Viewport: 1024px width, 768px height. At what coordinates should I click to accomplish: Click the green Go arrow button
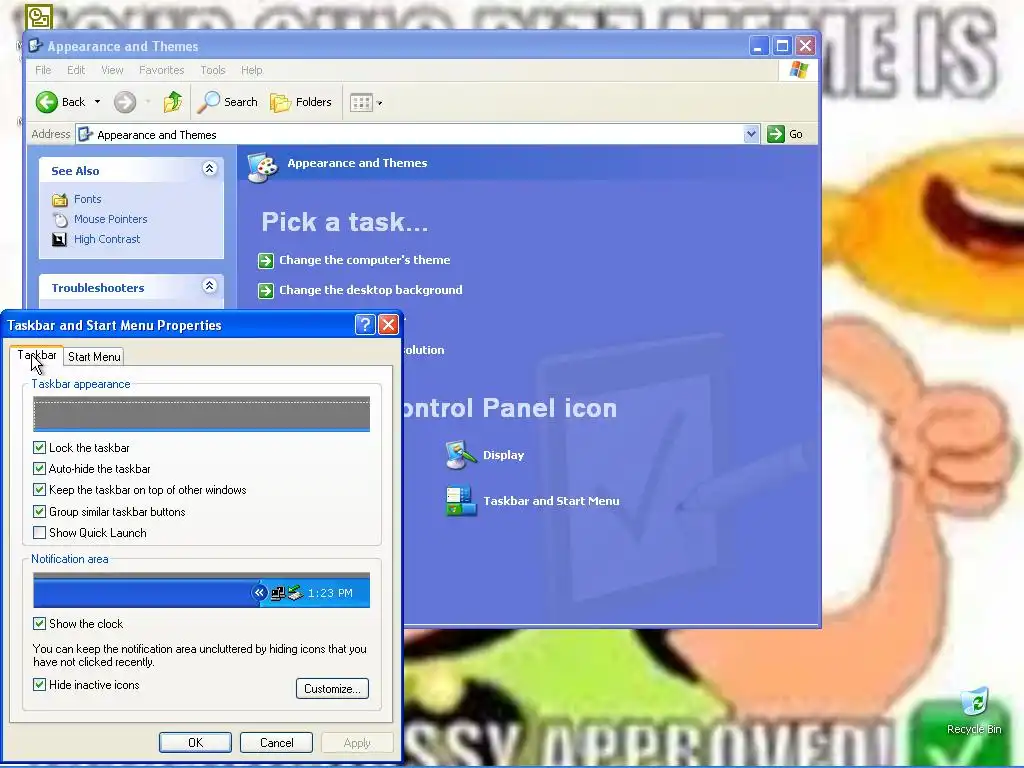pyautogui.click(x=776, y=134)
